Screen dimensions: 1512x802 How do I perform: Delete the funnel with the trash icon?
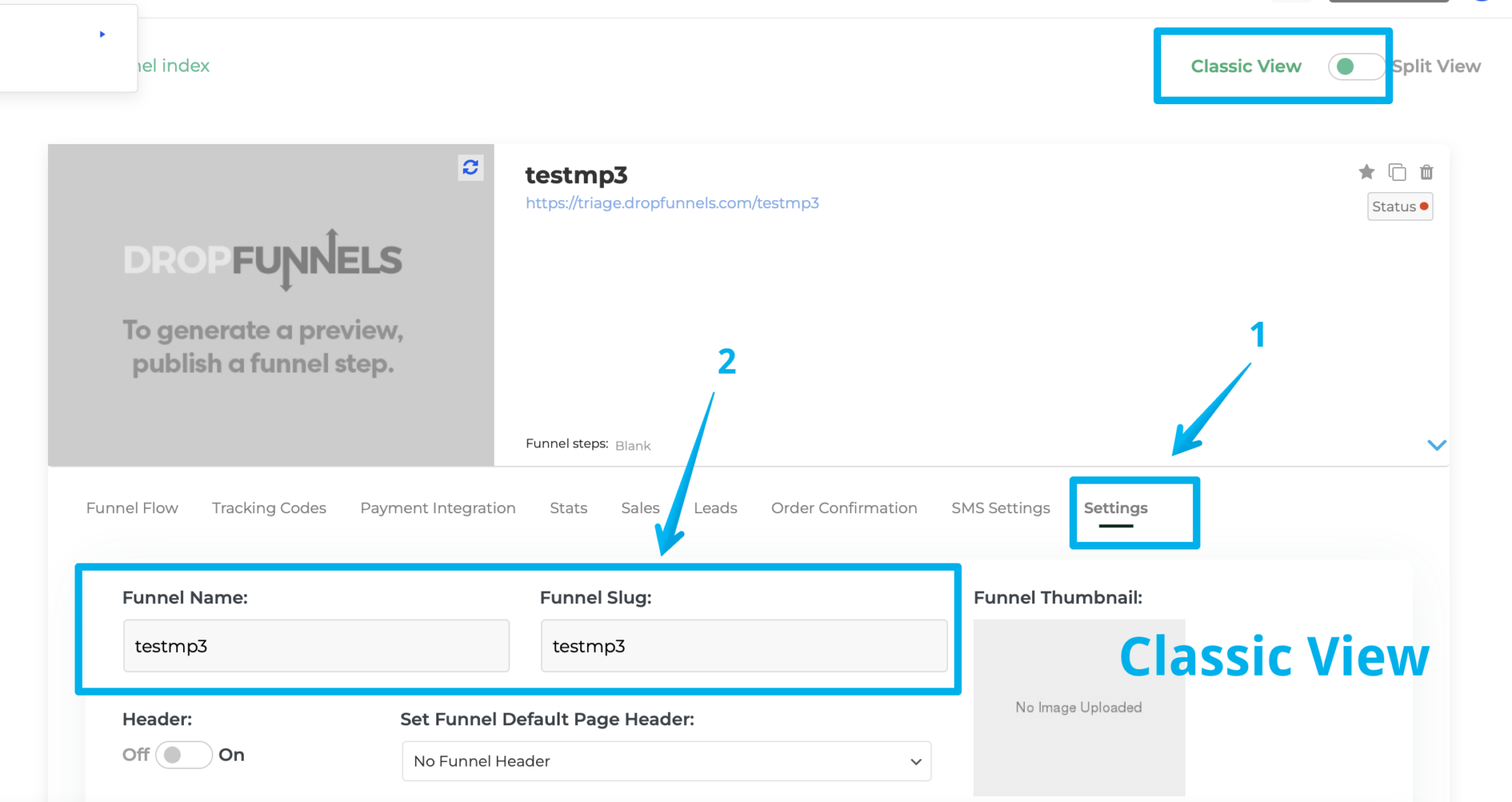(x=1427, y=171)
